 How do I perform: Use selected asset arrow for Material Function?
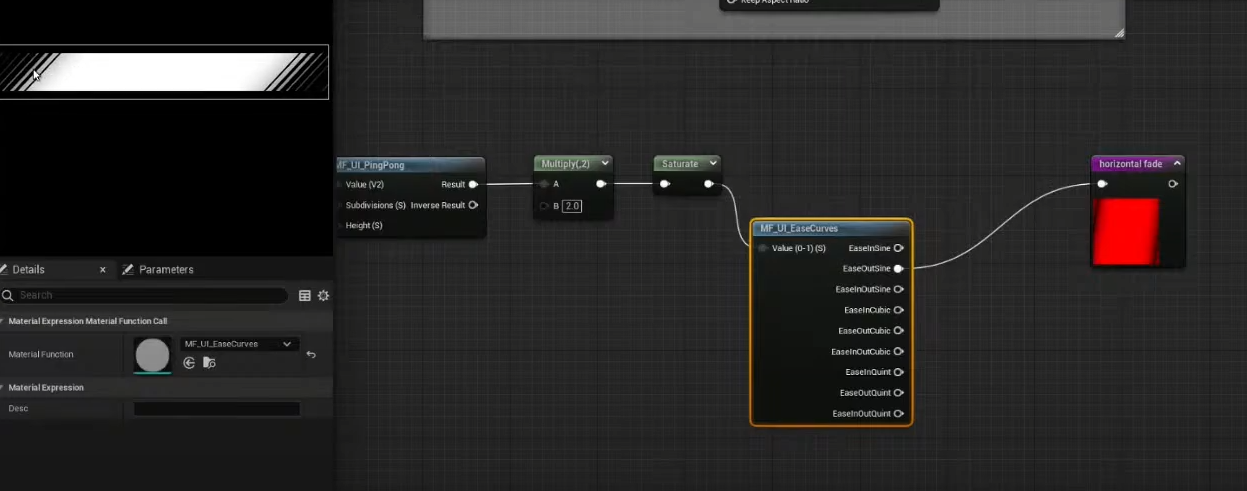coord(189,363)
